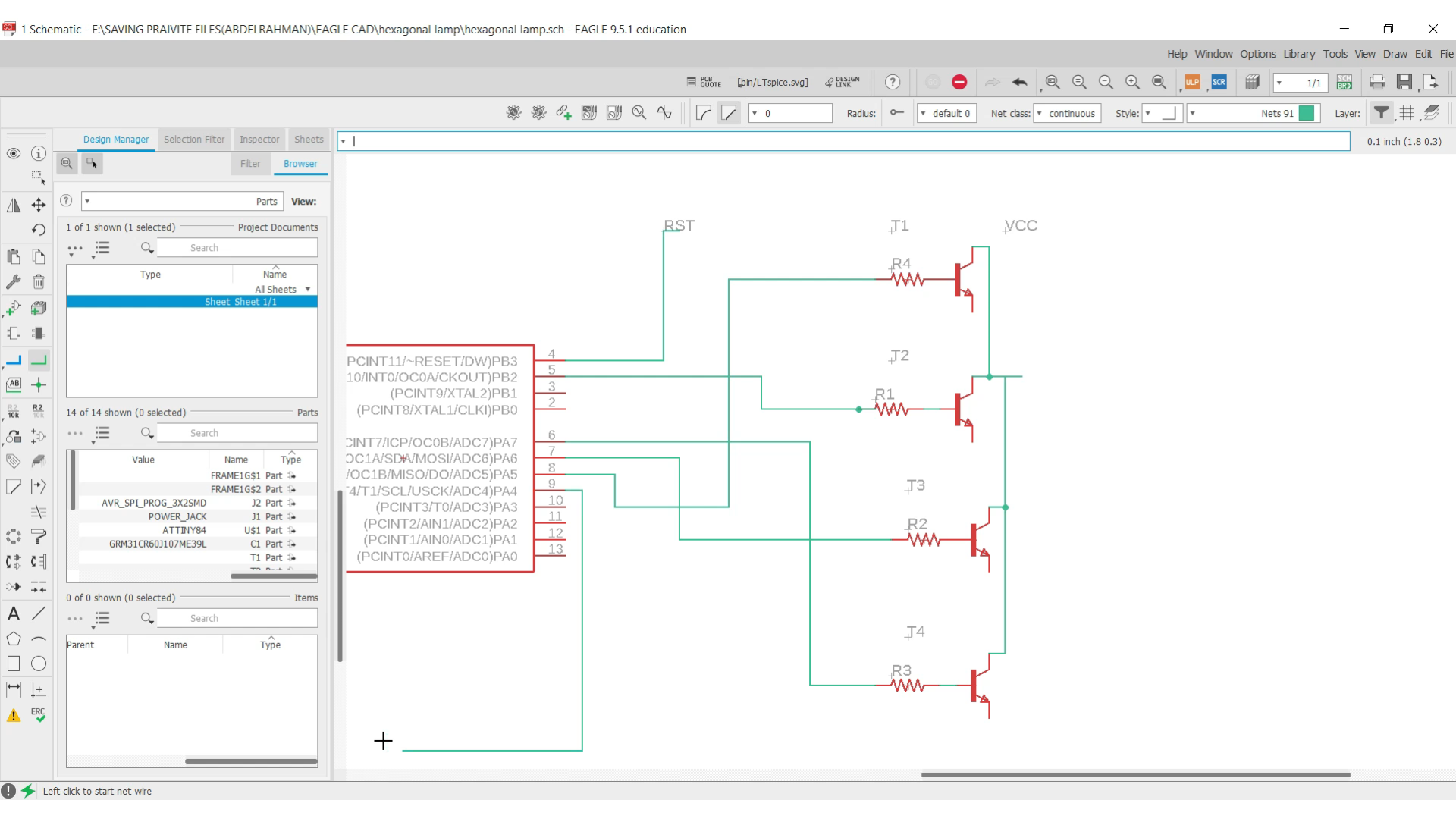
Task: Open the Design Manager tab
Action: click(115, 139)
